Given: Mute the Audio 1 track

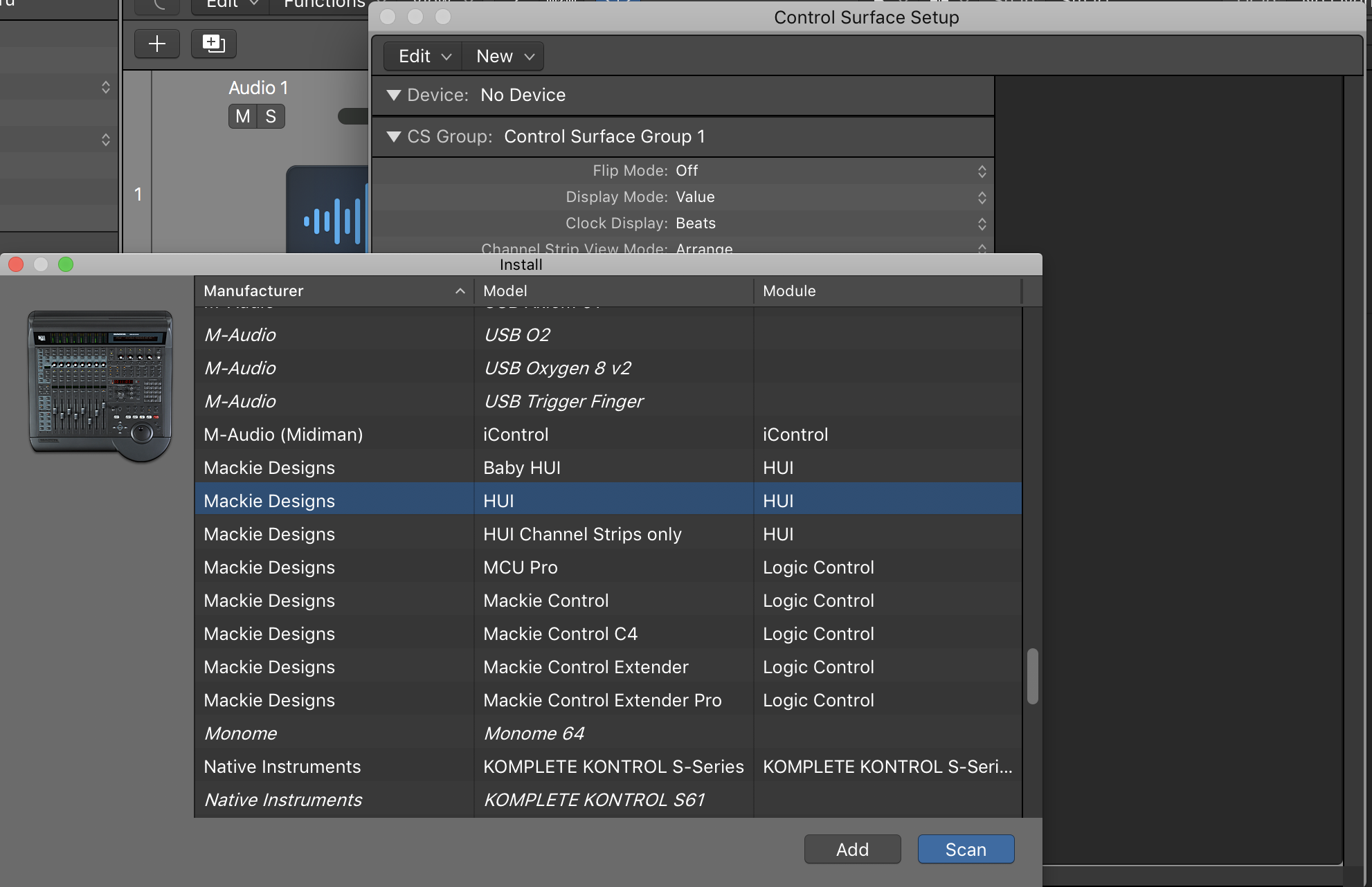Looking at the screenshot, I should [x=242, y=116].
